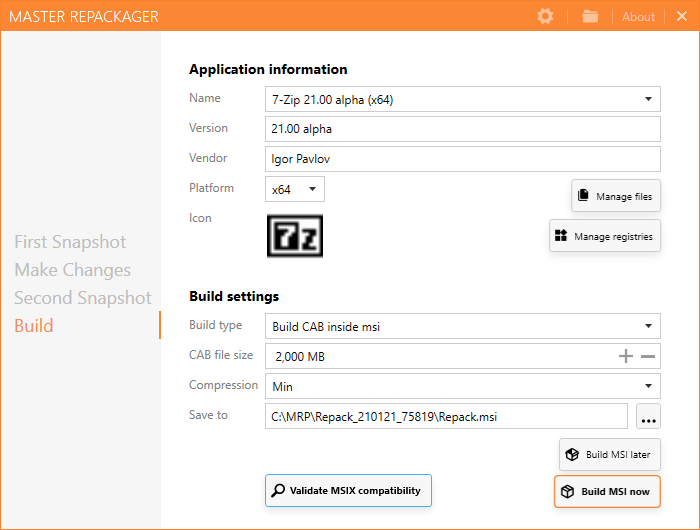Browse for save location with ellipsis button
This screenshot has height=530, width=700.
(x=648, y=417)
